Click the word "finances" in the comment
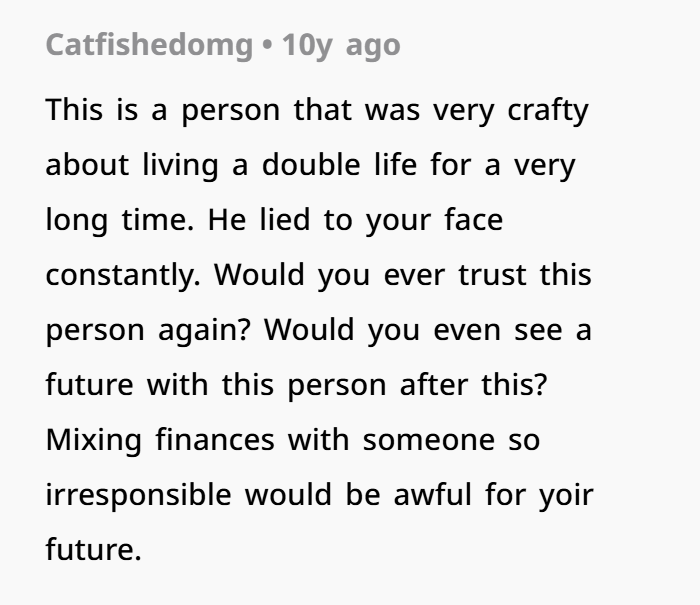Viewport: 700px width, 605px height. [x=211, y=439]
